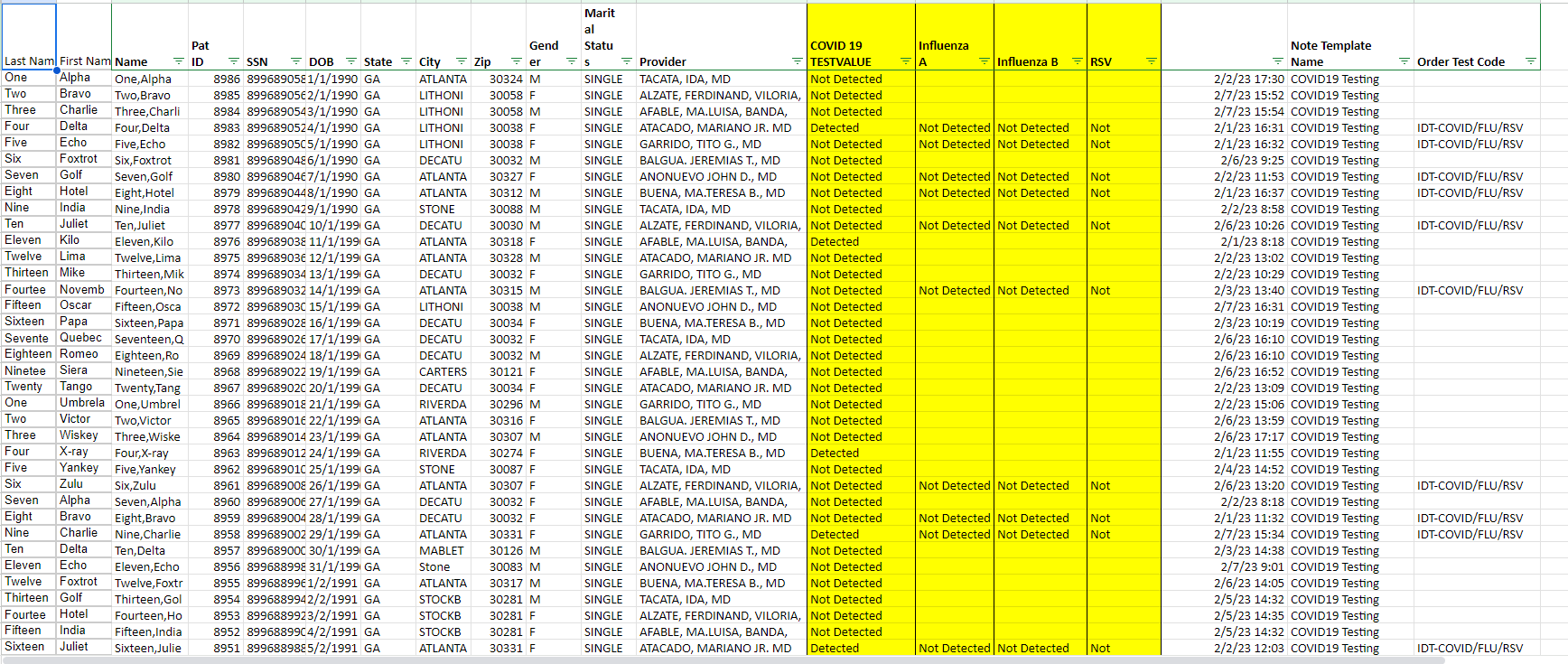The image size is (1568, 664).
Task: Open the COVID 19 TESTVALUE filter arrow
Action: coord(905,61)
